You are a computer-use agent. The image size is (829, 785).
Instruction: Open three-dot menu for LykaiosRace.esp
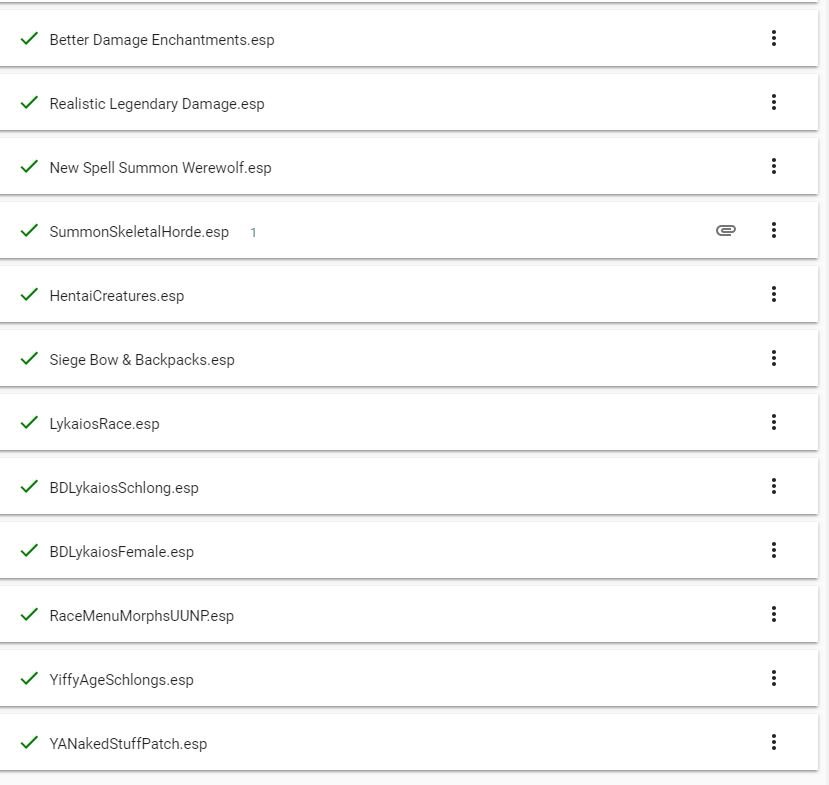click(x=773, y=422)
